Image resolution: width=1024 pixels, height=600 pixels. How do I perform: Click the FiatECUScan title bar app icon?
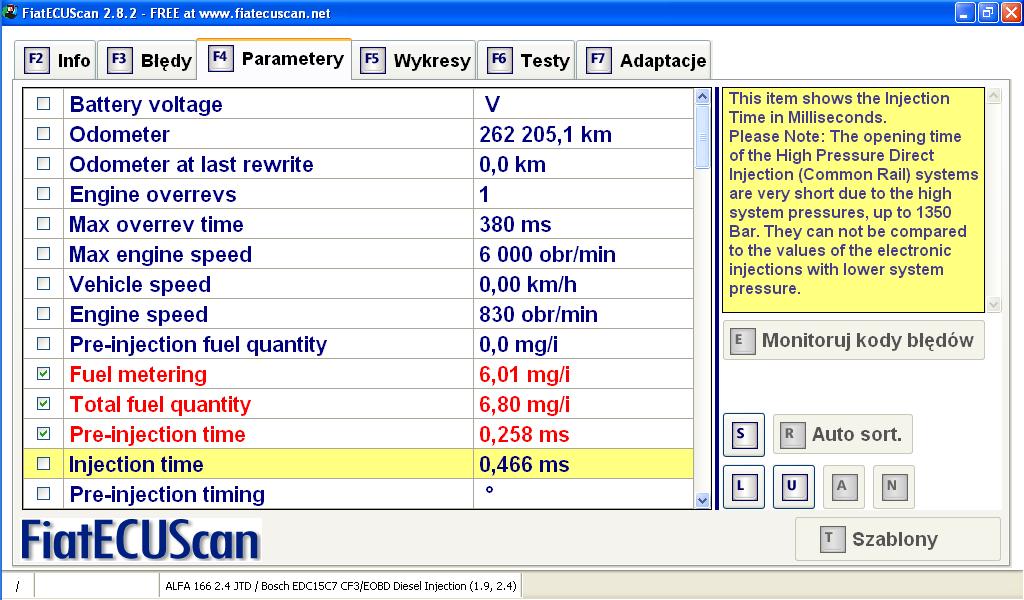(10, 12)
